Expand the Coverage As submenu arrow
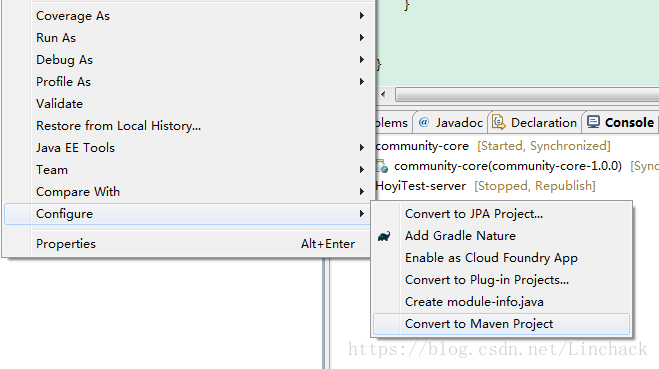Viewport: 659px width, 369px height. coord(361,16)
